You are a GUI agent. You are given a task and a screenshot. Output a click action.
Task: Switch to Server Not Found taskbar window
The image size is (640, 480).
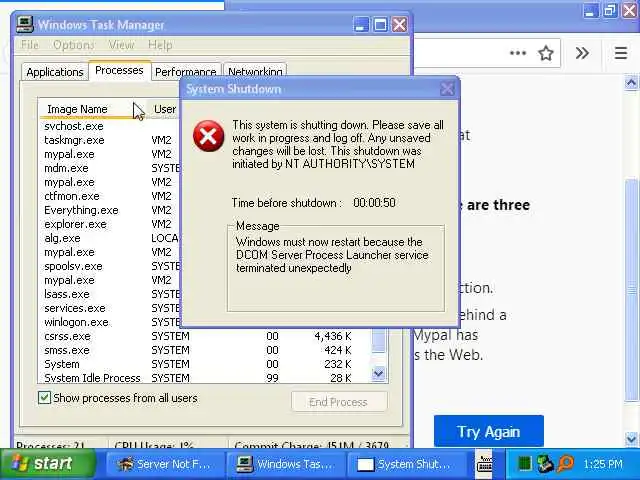point(164,464)
